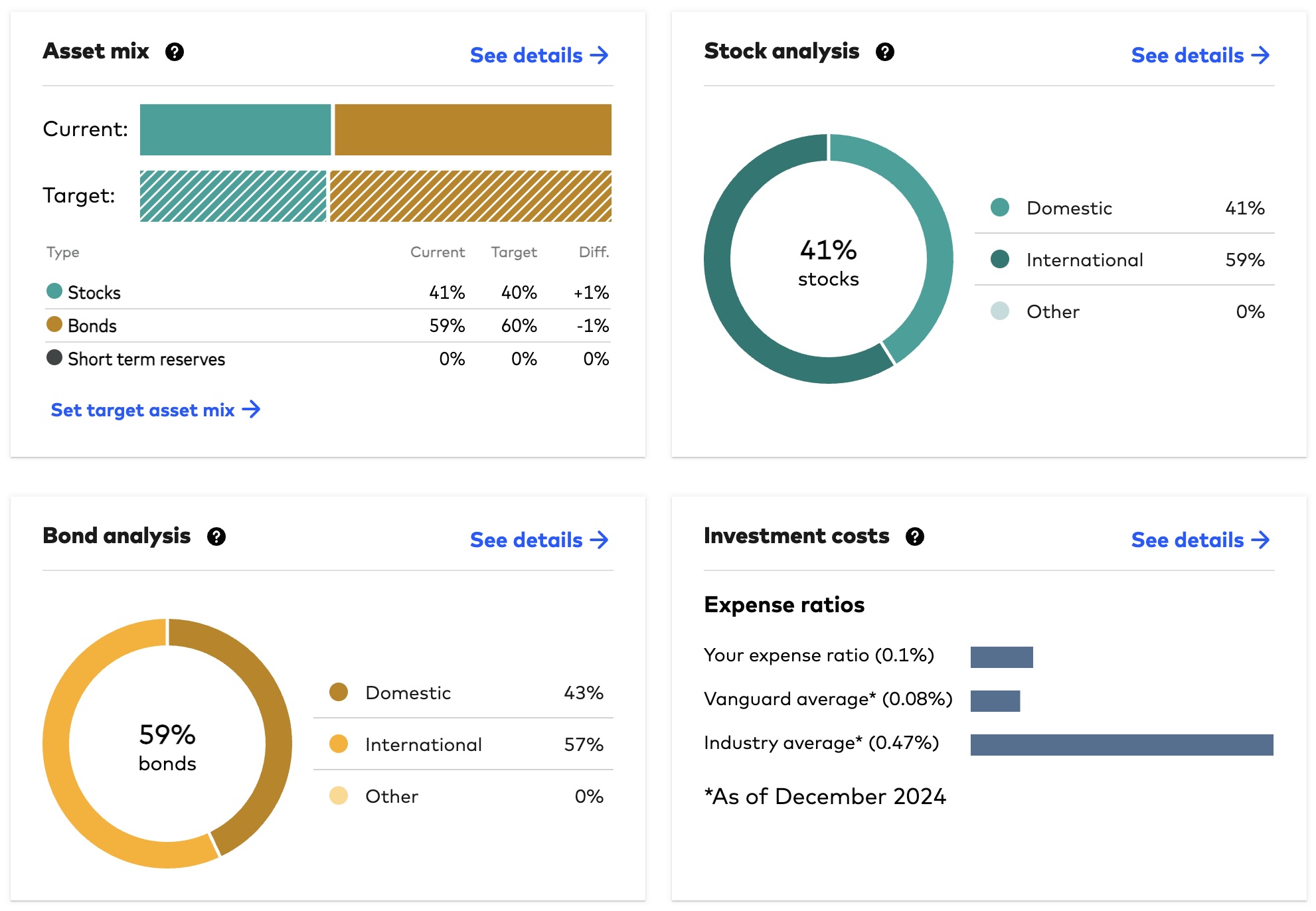
Task: Click the Bonds gold legend dot
Action: [x=54, y=324]
